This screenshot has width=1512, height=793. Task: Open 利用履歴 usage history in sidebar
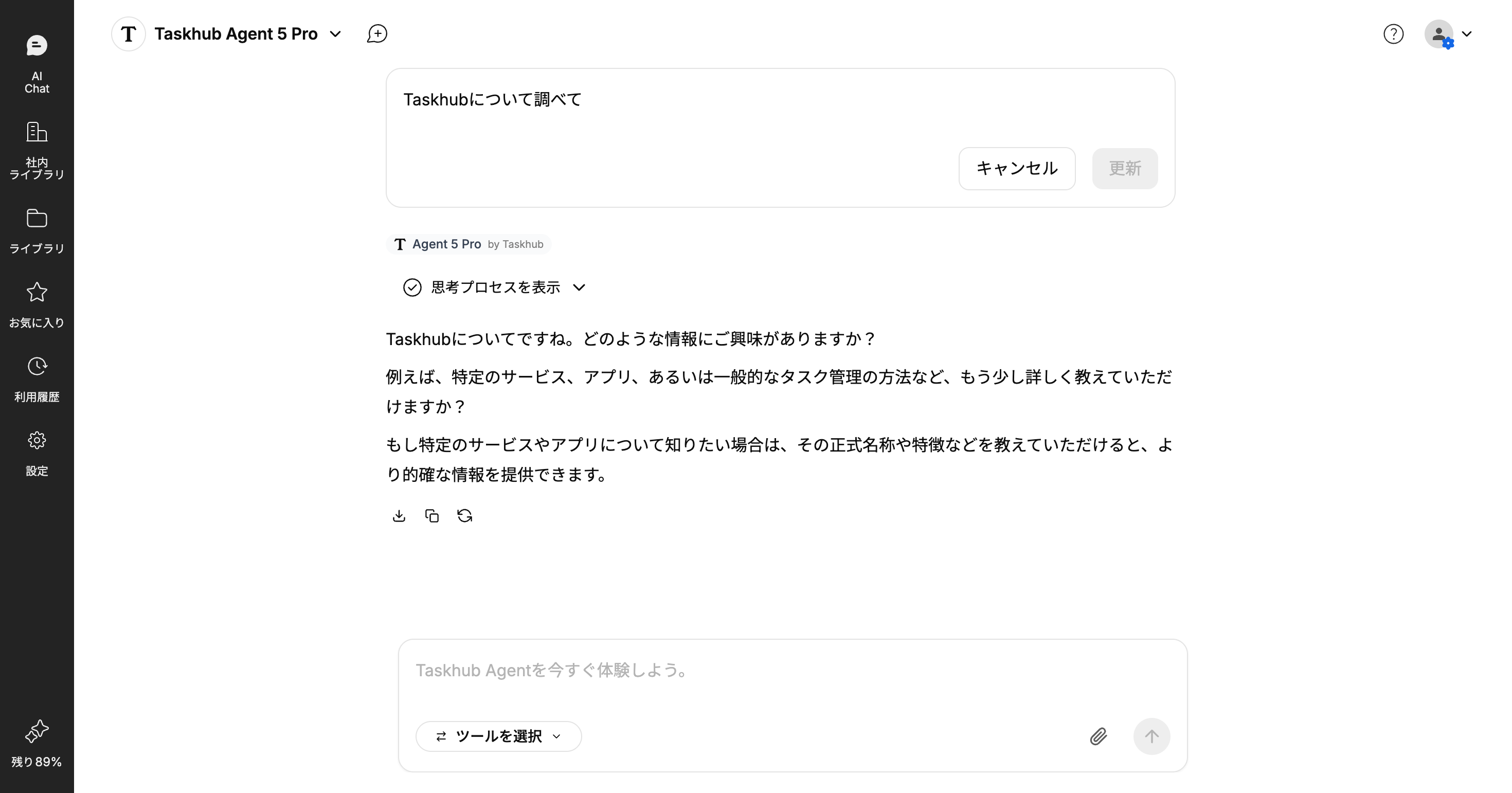tap(37, 379)
